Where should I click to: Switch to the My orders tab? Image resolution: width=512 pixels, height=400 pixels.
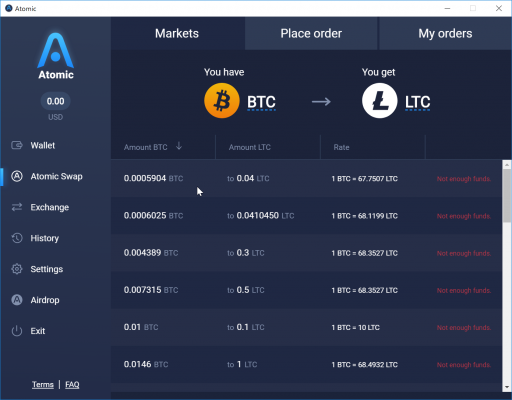click(445, 33)
